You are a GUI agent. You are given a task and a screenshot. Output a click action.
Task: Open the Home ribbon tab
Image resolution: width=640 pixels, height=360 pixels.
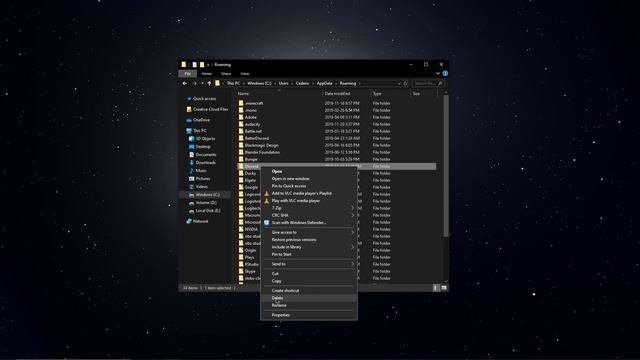207,73
